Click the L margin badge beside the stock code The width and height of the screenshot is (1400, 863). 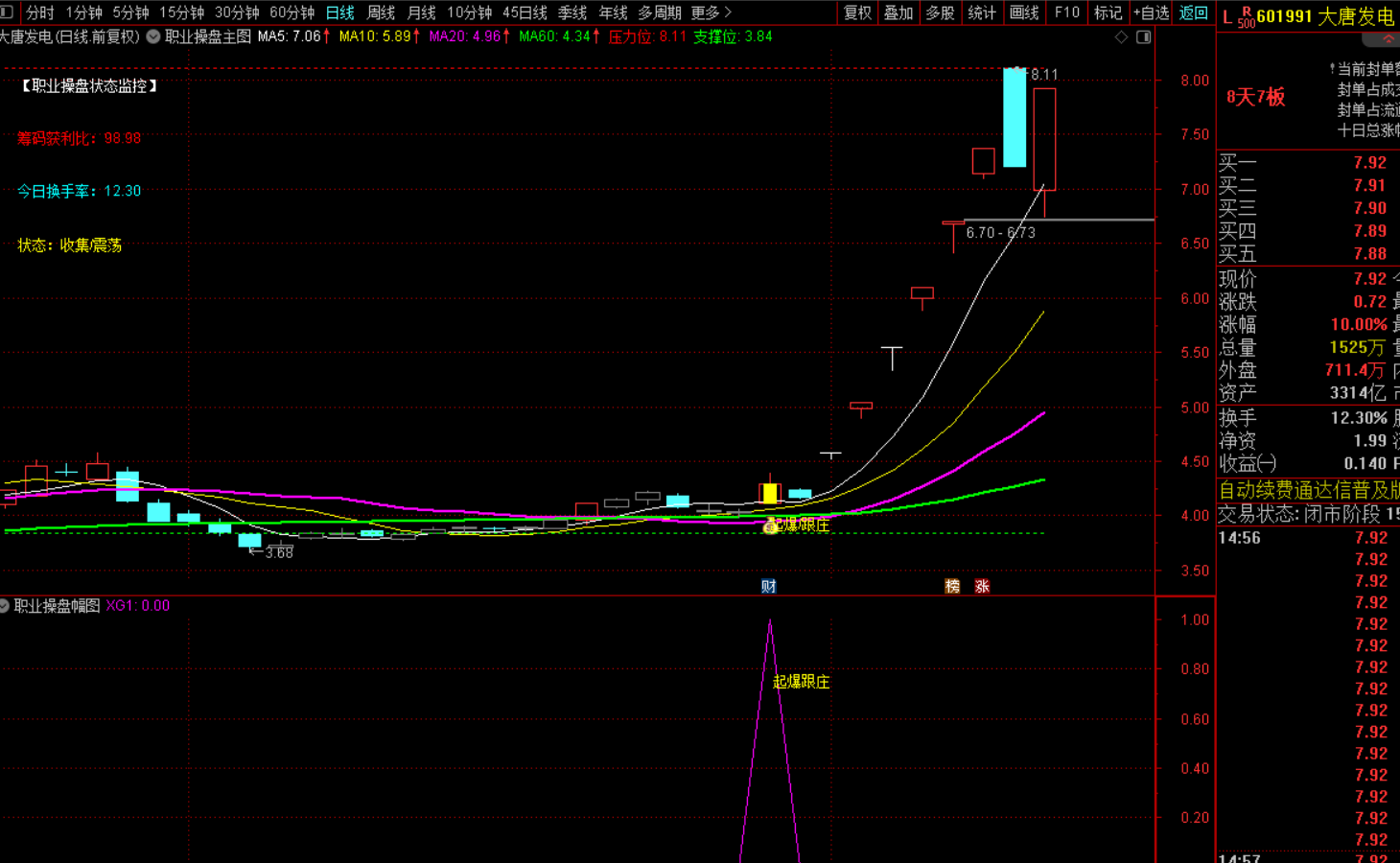[1227, 17]
